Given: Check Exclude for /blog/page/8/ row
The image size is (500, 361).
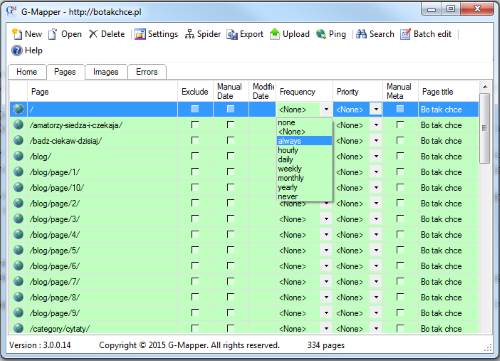Looking at the screenshot, I should (195, 297).
